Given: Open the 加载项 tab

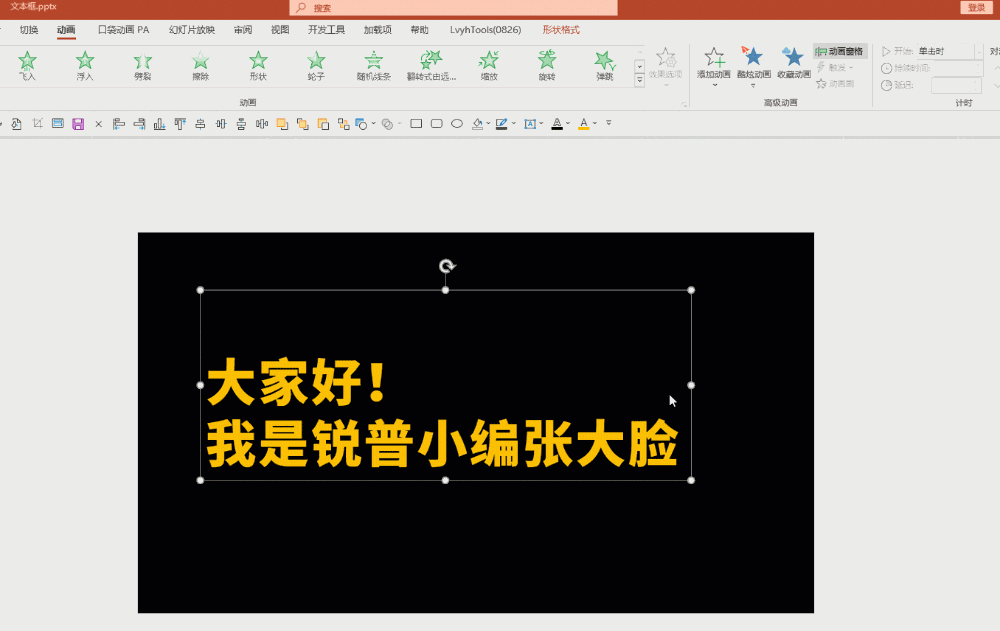Looking at the screenshot, I should click(x=377, y=30).
